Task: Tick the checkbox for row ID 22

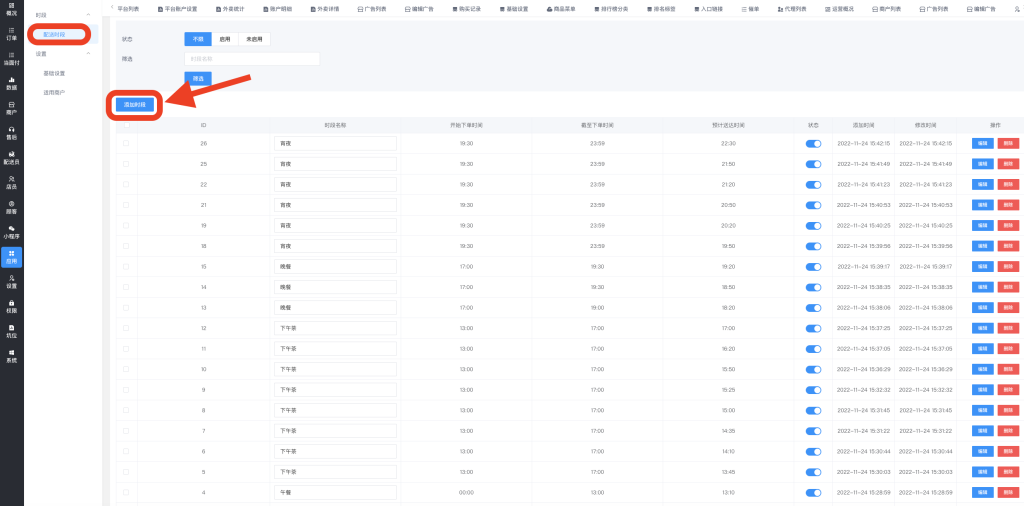Action: (126, 185)
